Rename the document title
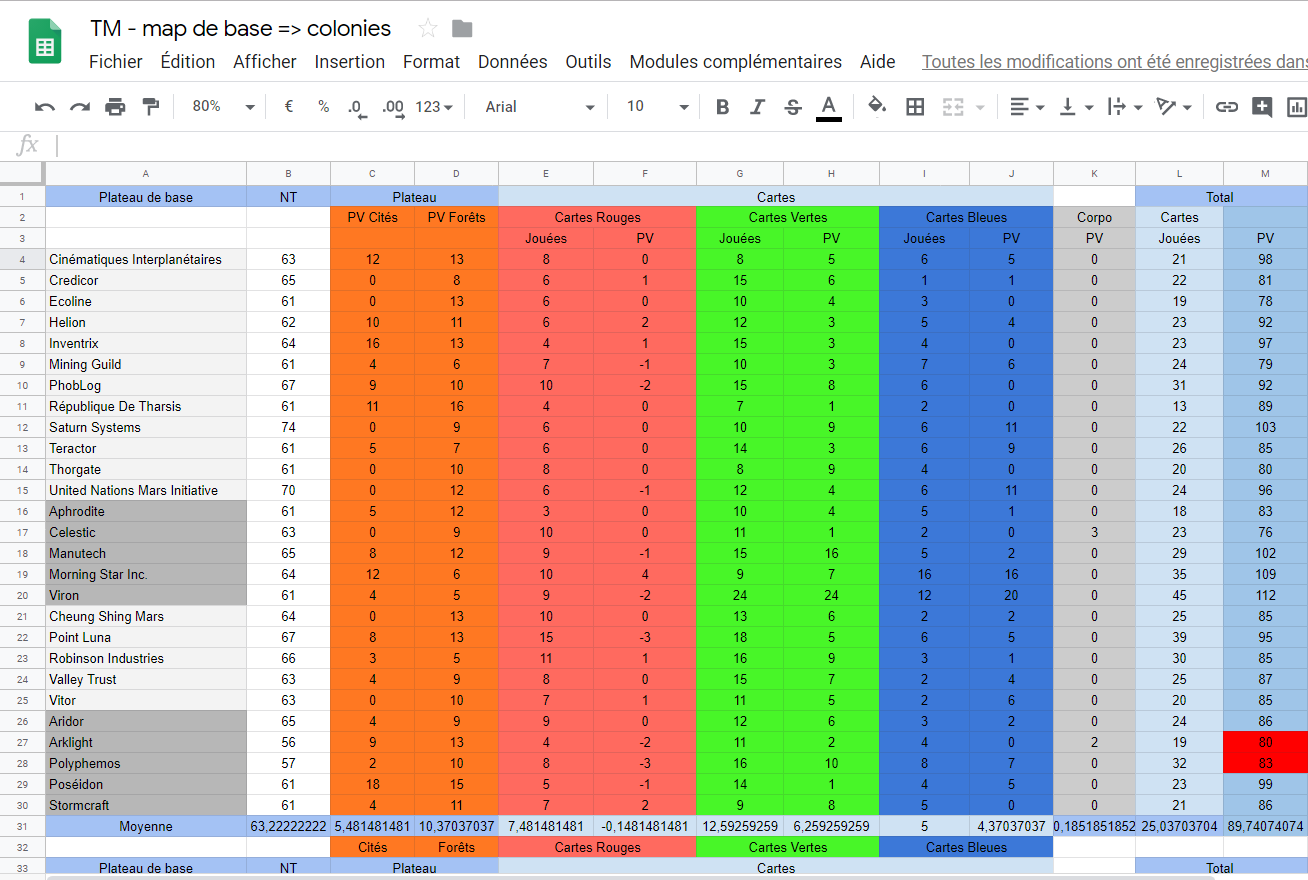 241,29
